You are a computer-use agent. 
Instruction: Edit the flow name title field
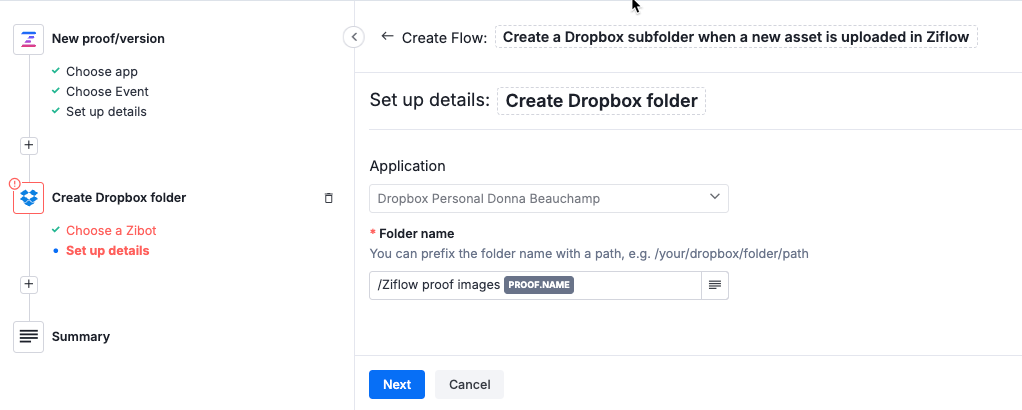(x=736, y=37)
